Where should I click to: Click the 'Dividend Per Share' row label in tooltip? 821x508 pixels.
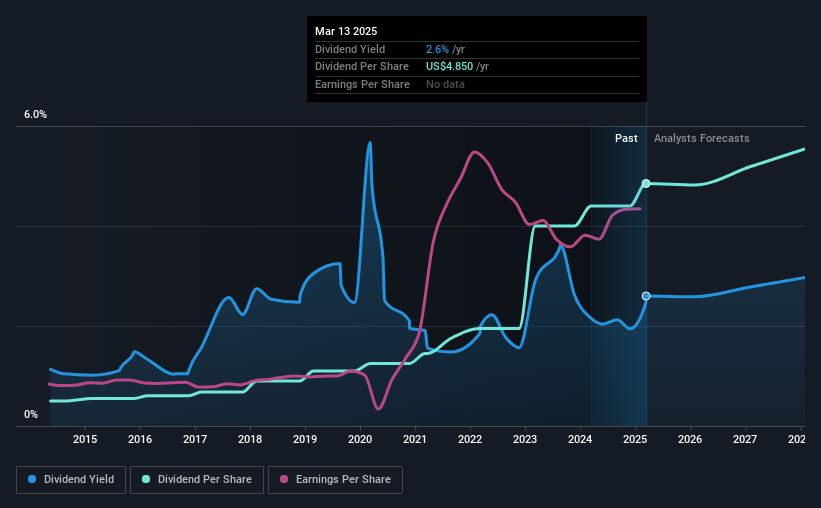tap(362, 67)
